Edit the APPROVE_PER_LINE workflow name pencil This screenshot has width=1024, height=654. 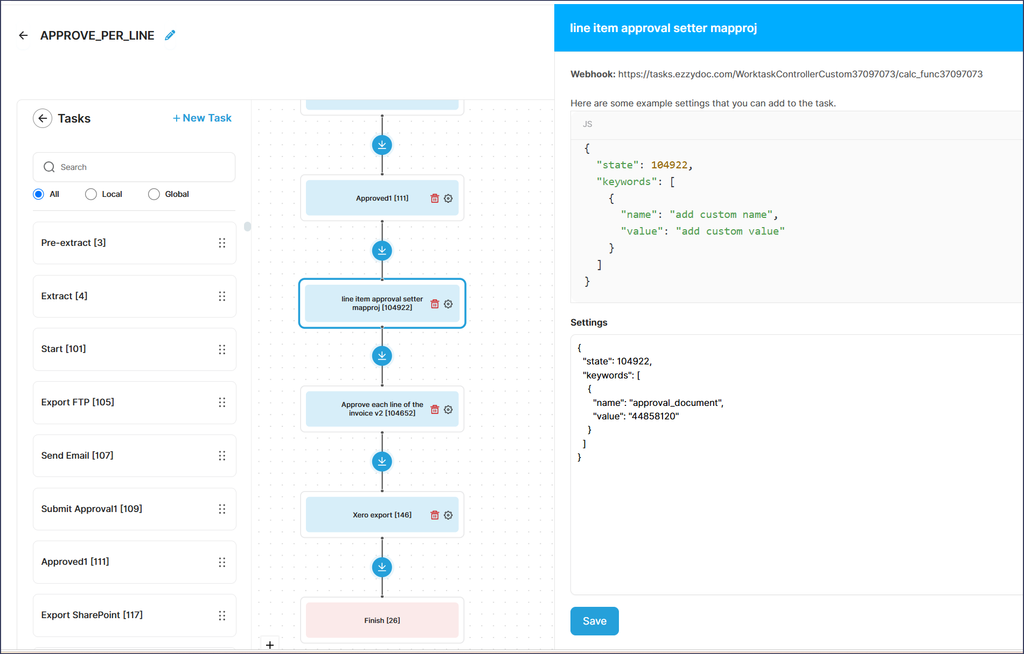click(170, 35)
